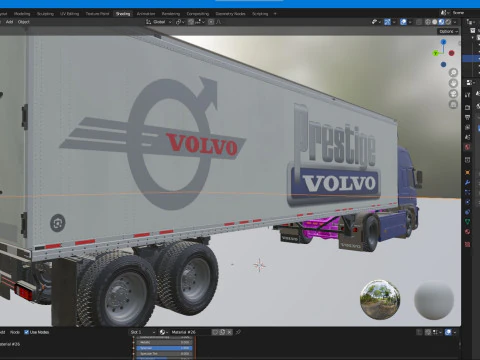Image resolution: width=480 pixels, height=360 pixels.
Task: Open the Rendering workspace tab
Action: pos(171,14)
